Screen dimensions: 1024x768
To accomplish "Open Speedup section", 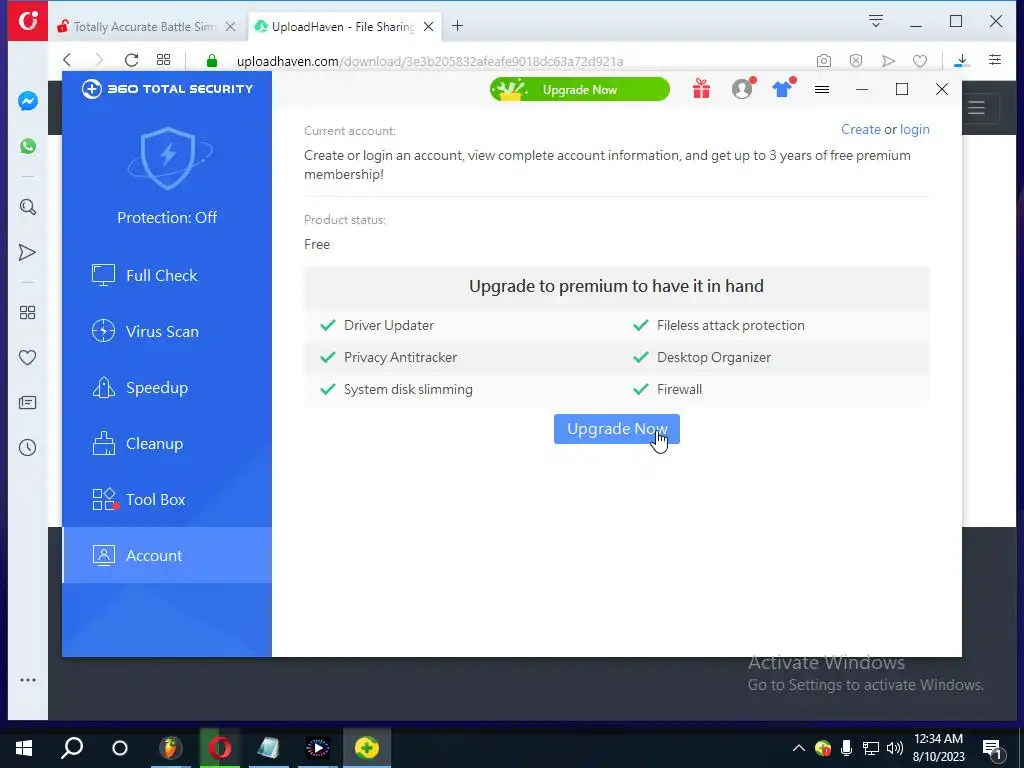I will tap(167, 388).
